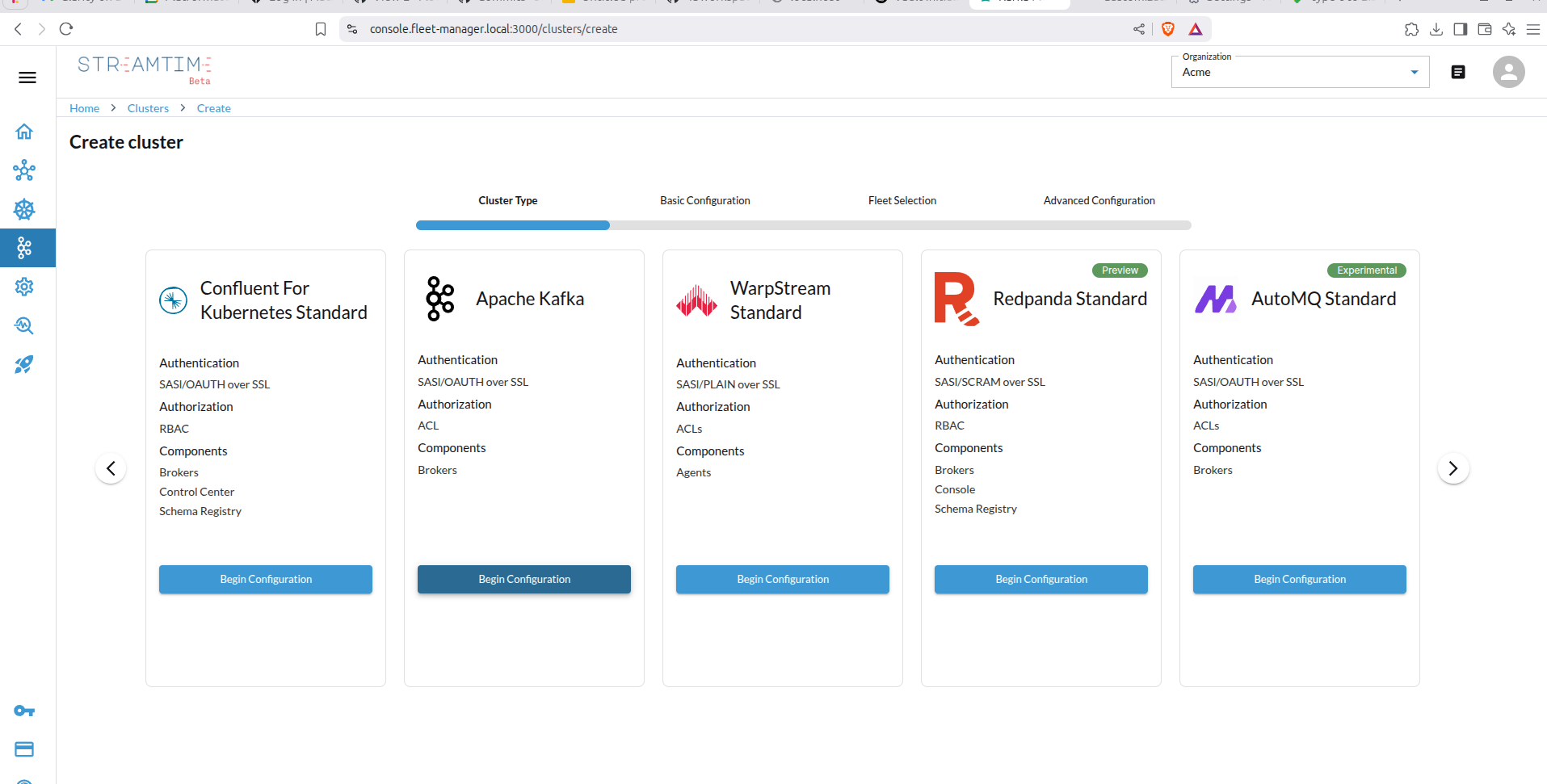The image size is (1547, 784).
Task: Open the browser wallet icon
Action: click(1485, 29)
